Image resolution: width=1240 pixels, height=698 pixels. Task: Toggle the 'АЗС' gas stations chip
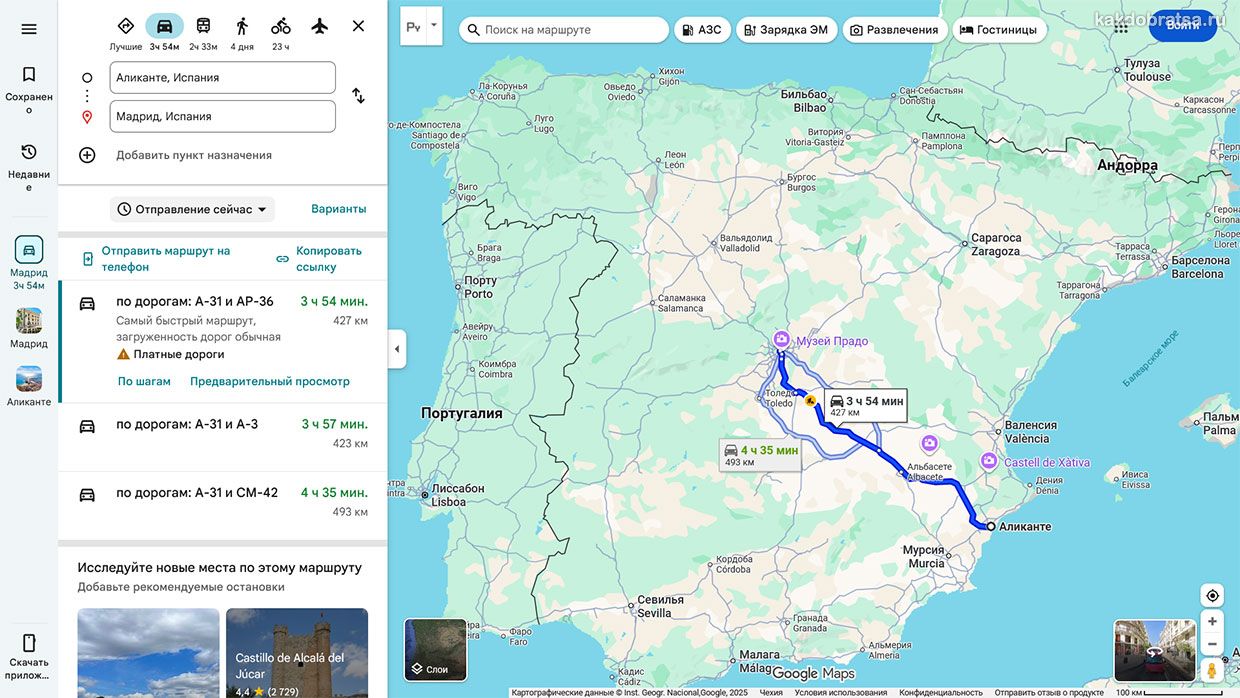[700, 30]
